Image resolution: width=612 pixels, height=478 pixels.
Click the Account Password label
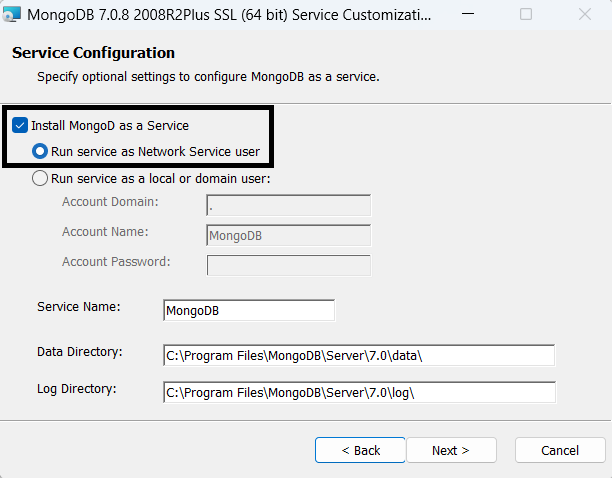(x=116, y=261)
